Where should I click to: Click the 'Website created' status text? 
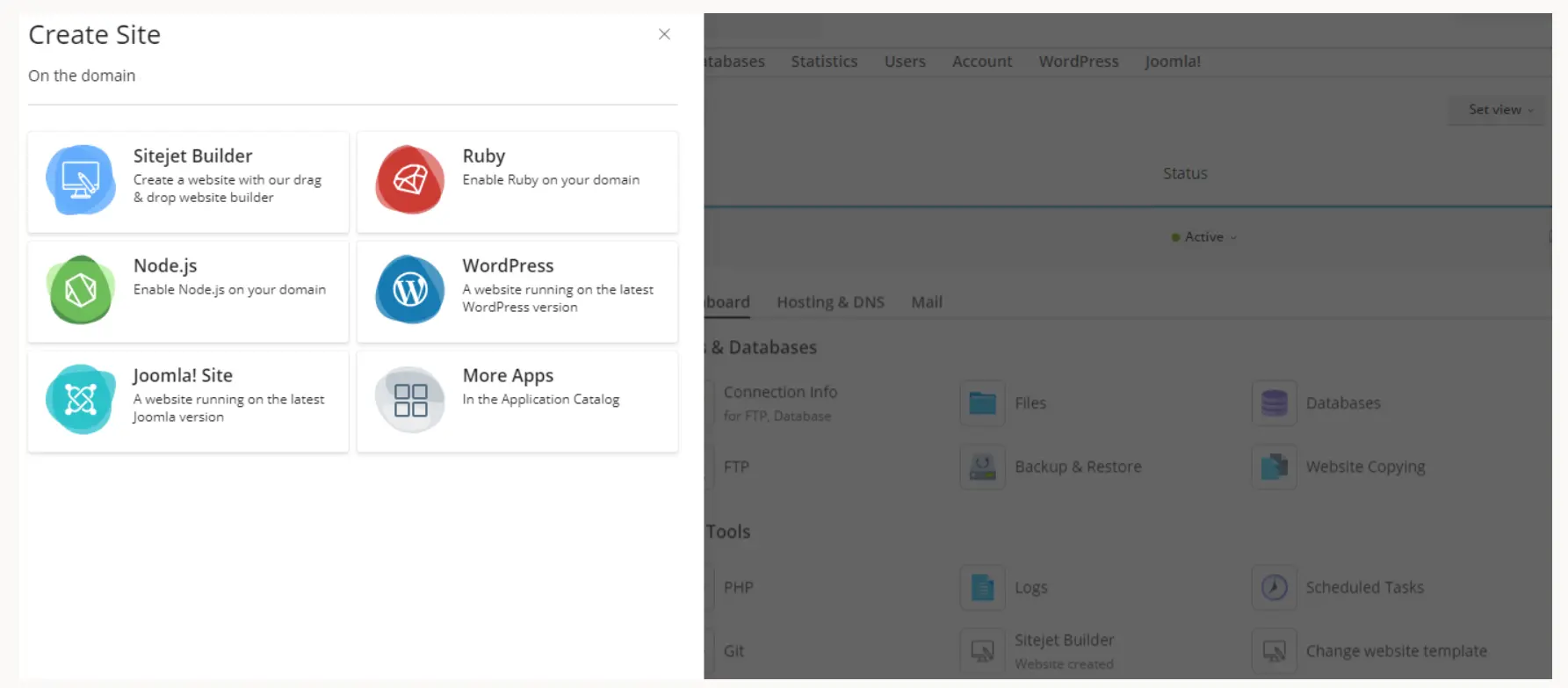pyautogui.click(x=1064, y=664)
